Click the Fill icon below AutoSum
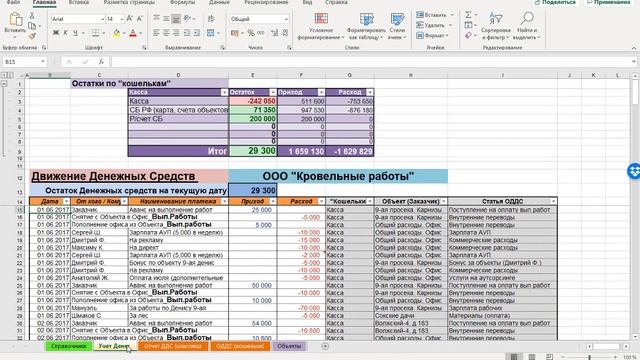The width and height of the screenshot is (640, 360). [468, 25]
